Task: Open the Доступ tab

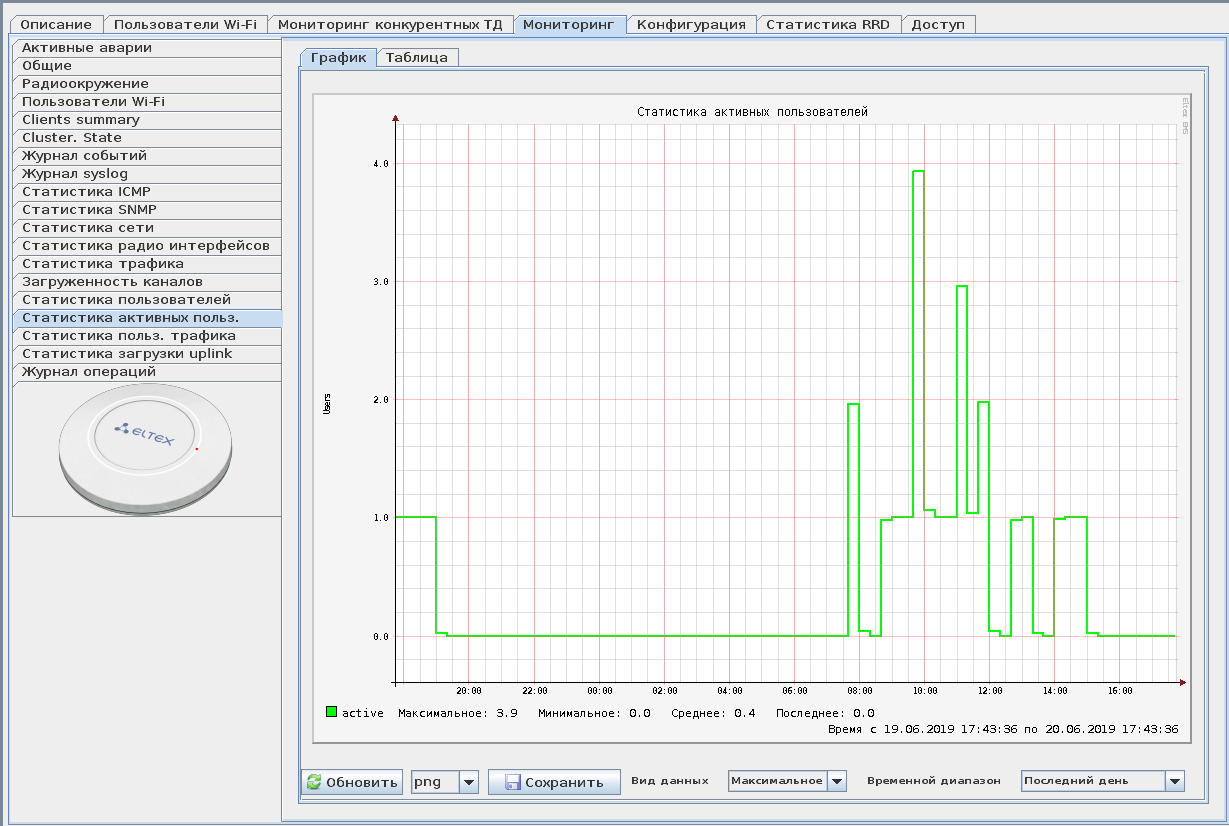Action: [938, 24]
